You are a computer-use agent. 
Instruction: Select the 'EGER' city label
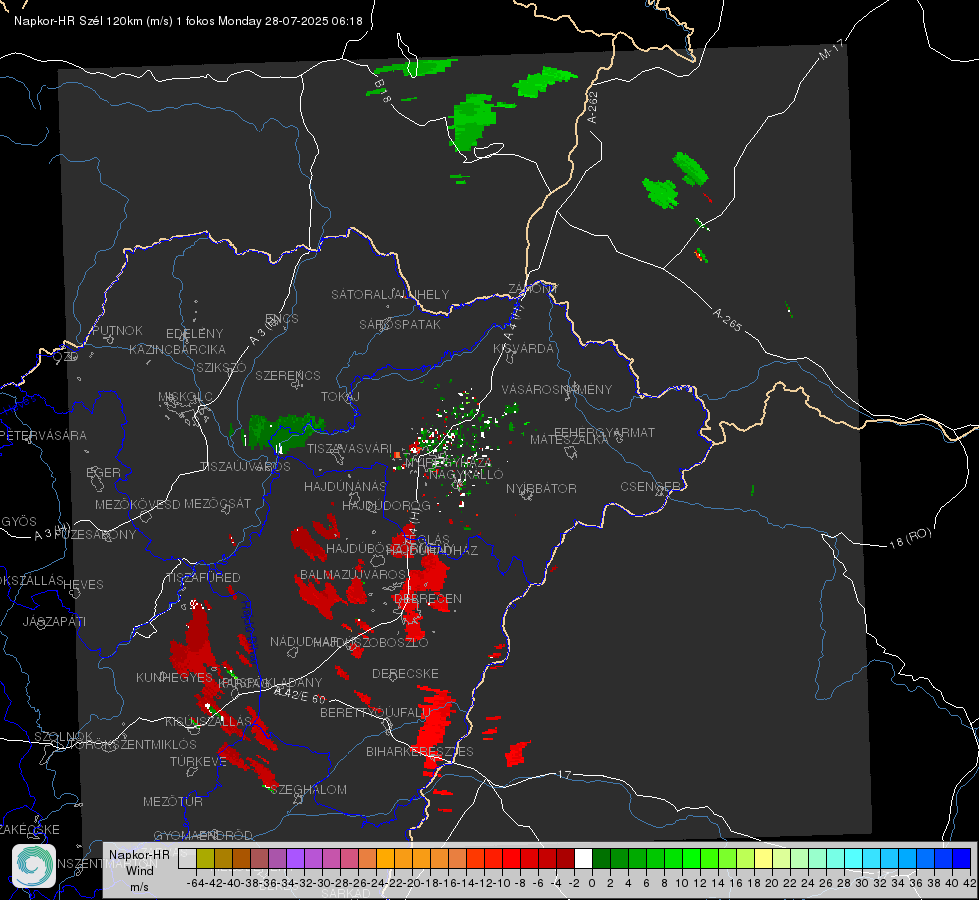(104, 472)
